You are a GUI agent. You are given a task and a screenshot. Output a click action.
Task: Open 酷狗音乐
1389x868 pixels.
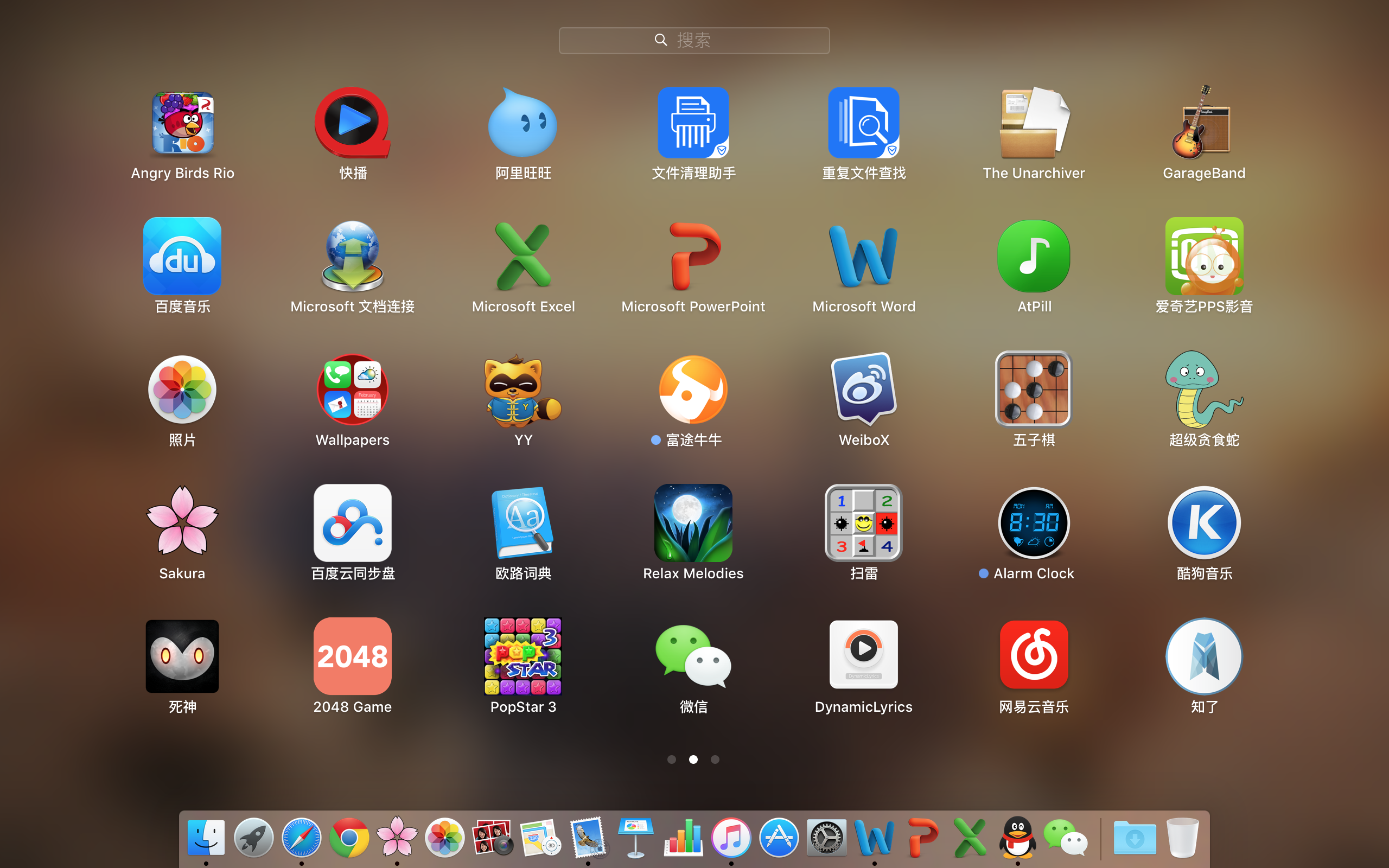1203,522
